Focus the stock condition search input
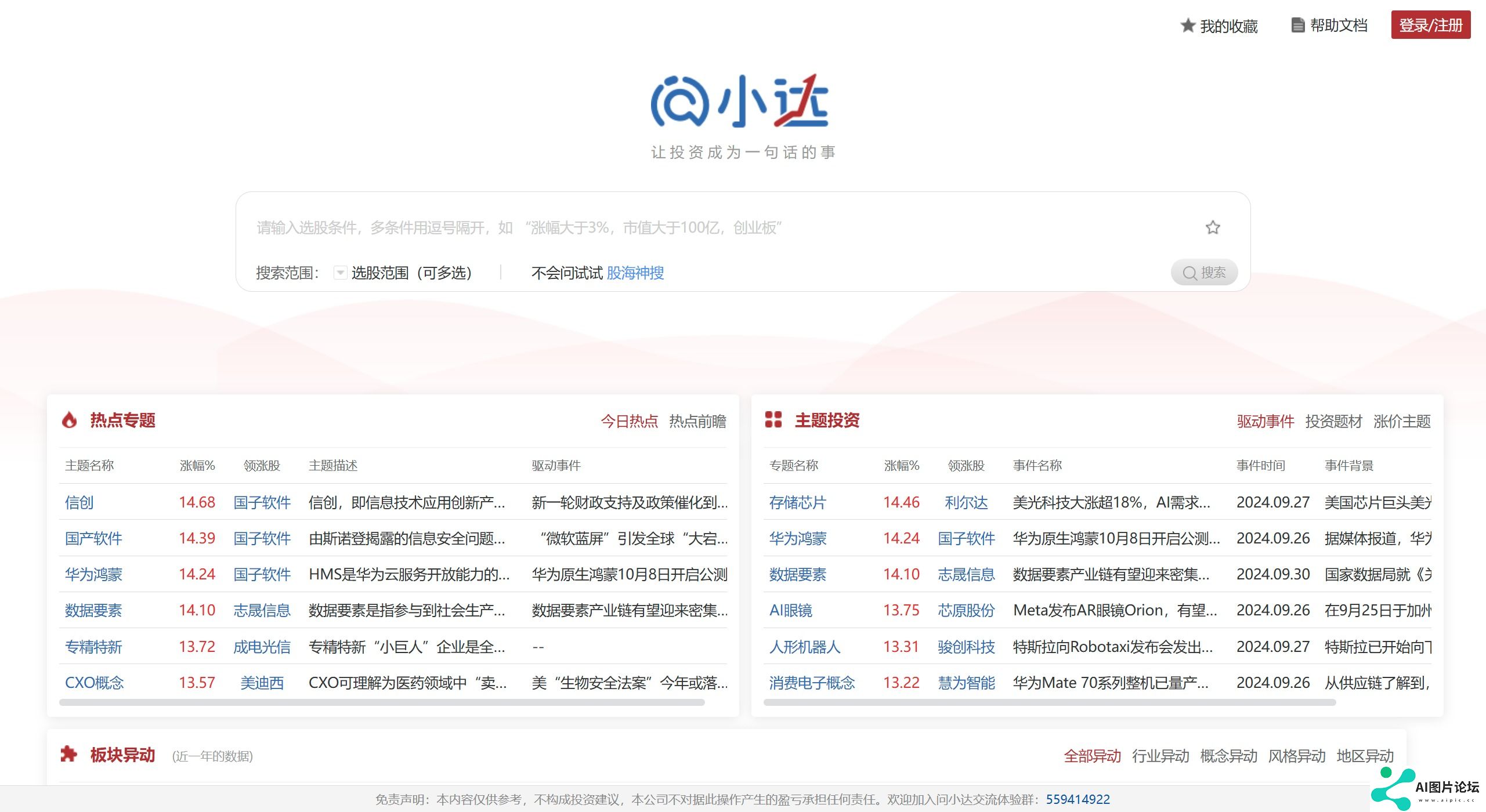1486x812 pixels. point(720,227)
